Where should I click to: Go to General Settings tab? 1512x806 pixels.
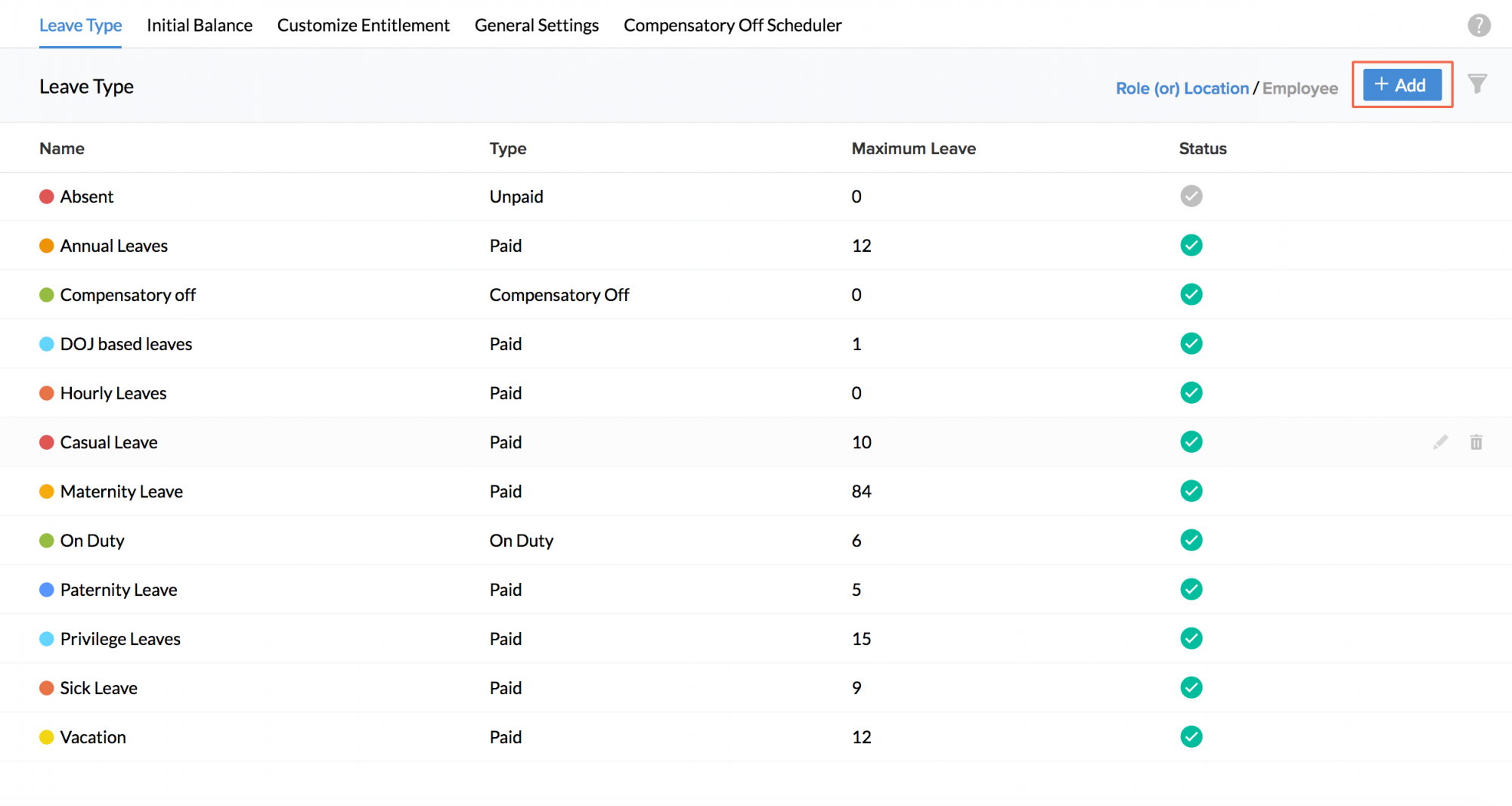coord(536,26)
